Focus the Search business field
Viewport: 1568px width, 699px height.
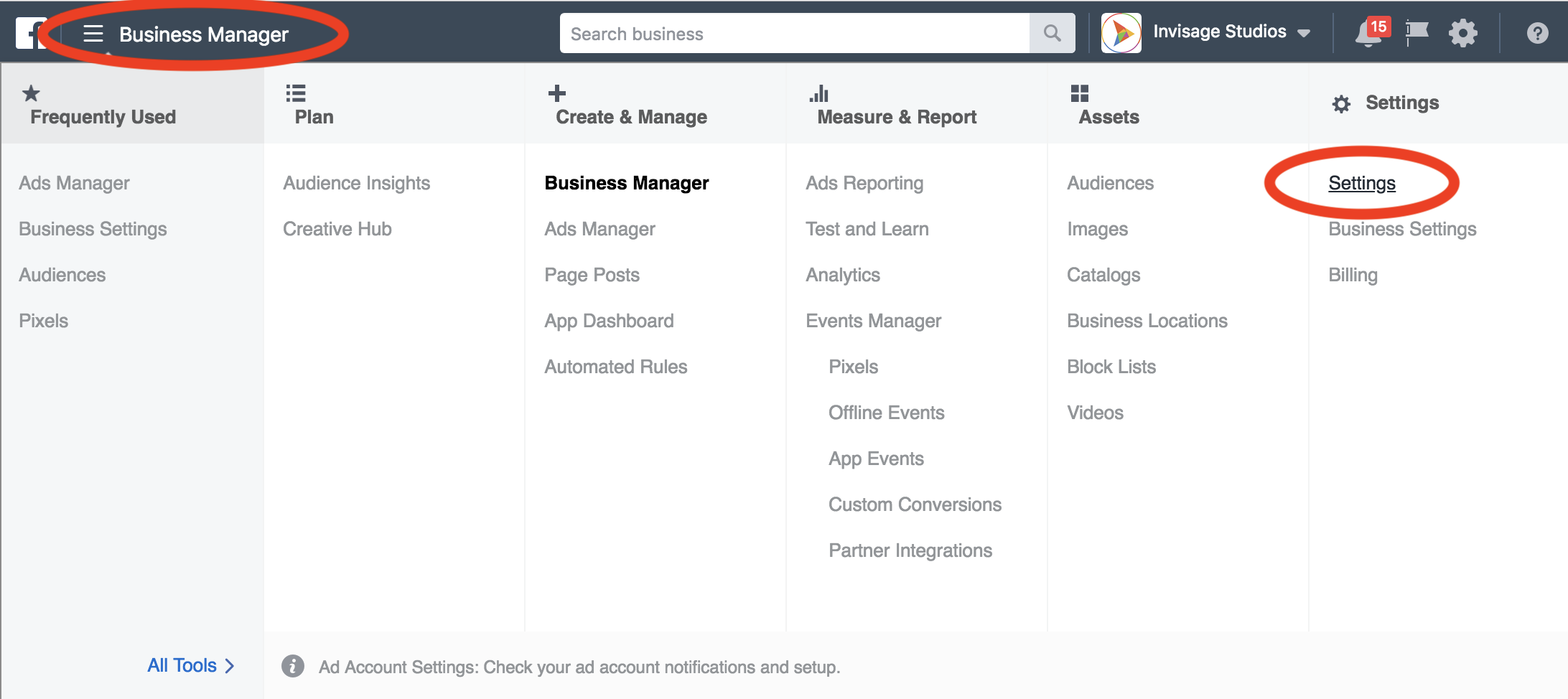795,33
